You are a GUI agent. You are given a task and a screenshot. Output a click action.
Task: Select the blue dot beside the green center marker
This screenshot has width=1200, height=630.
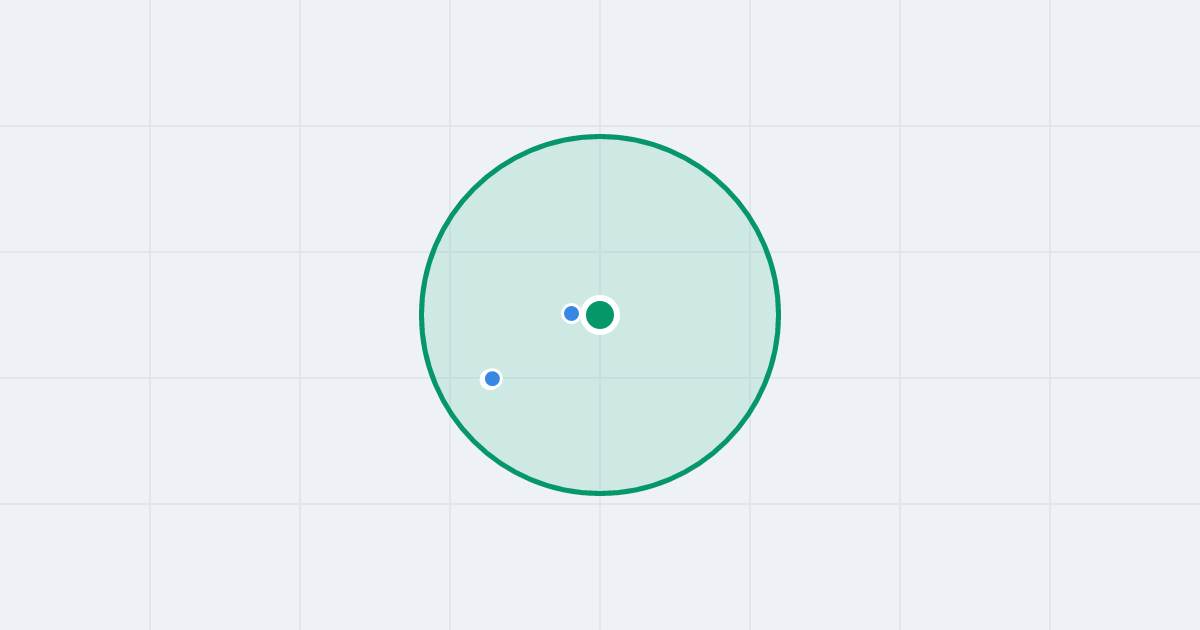(x=572, y=314)
